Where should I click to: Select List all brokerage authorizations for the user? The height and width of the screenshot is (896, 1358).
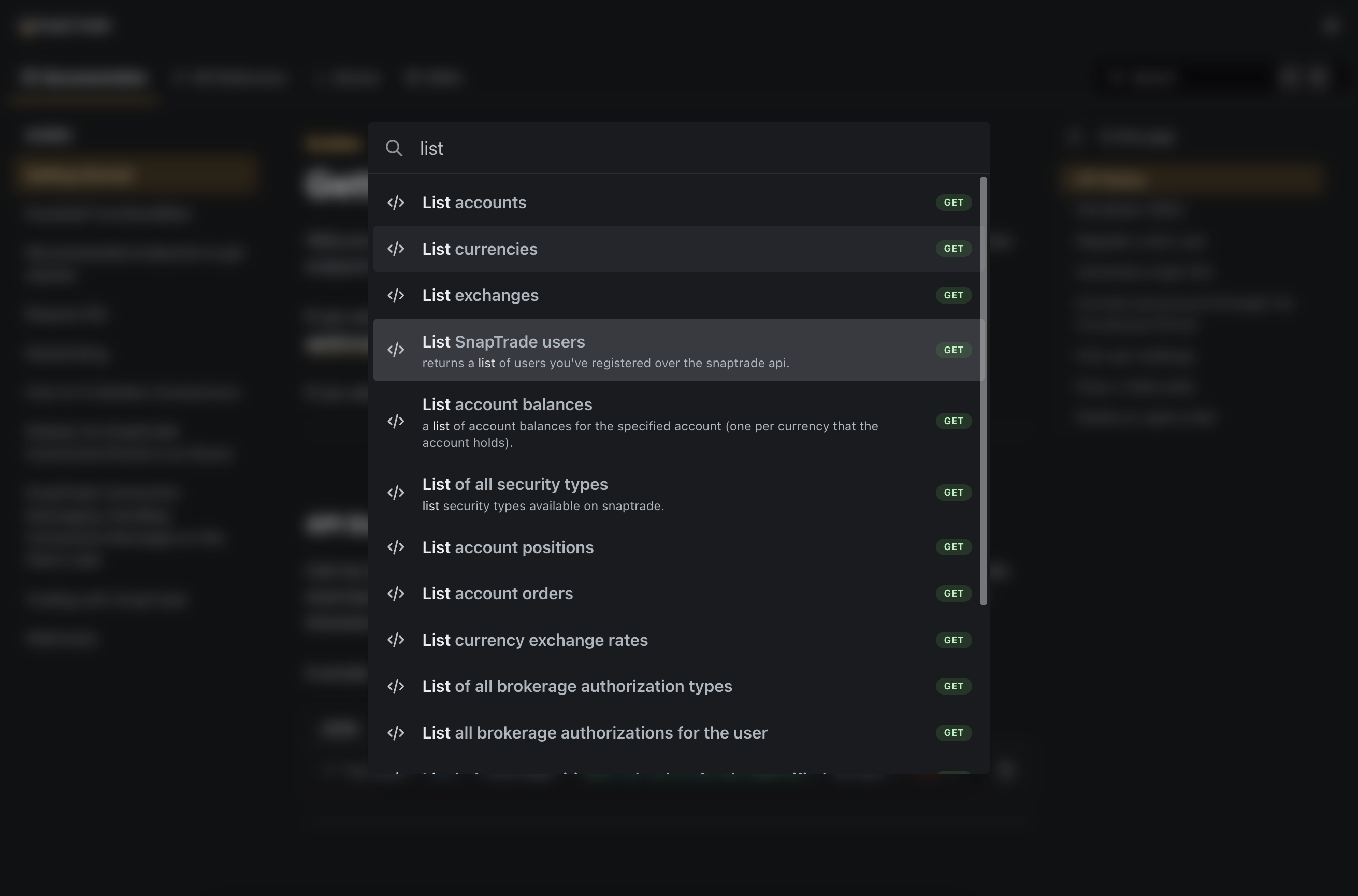click(678, 733)
